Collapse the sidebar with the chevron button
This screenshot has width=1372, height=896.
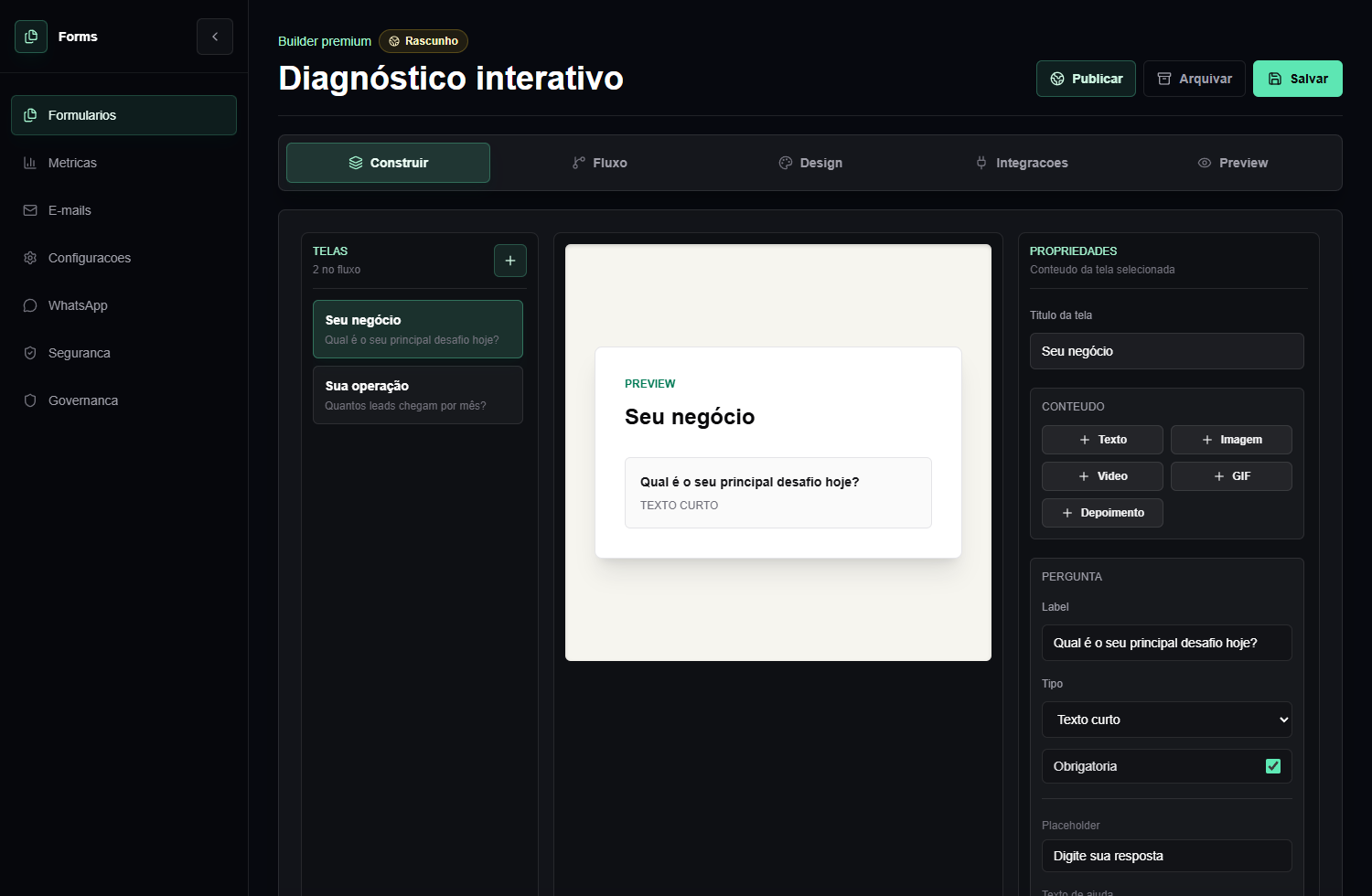coord(215,37)
